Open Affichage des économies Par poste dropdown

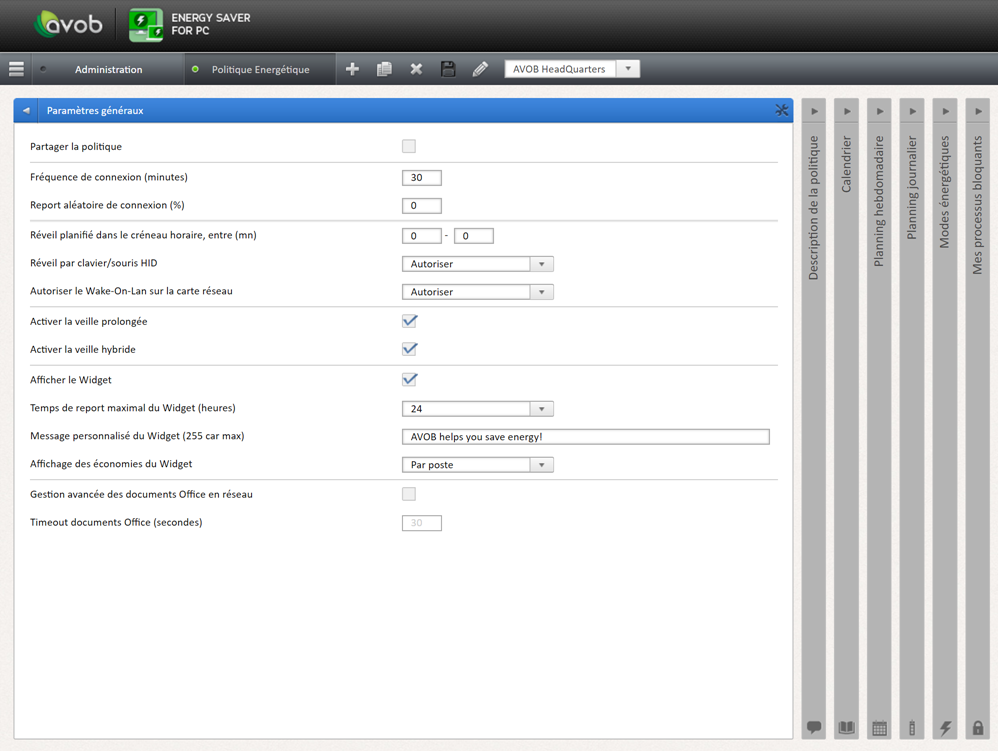(x=477, y=465)
